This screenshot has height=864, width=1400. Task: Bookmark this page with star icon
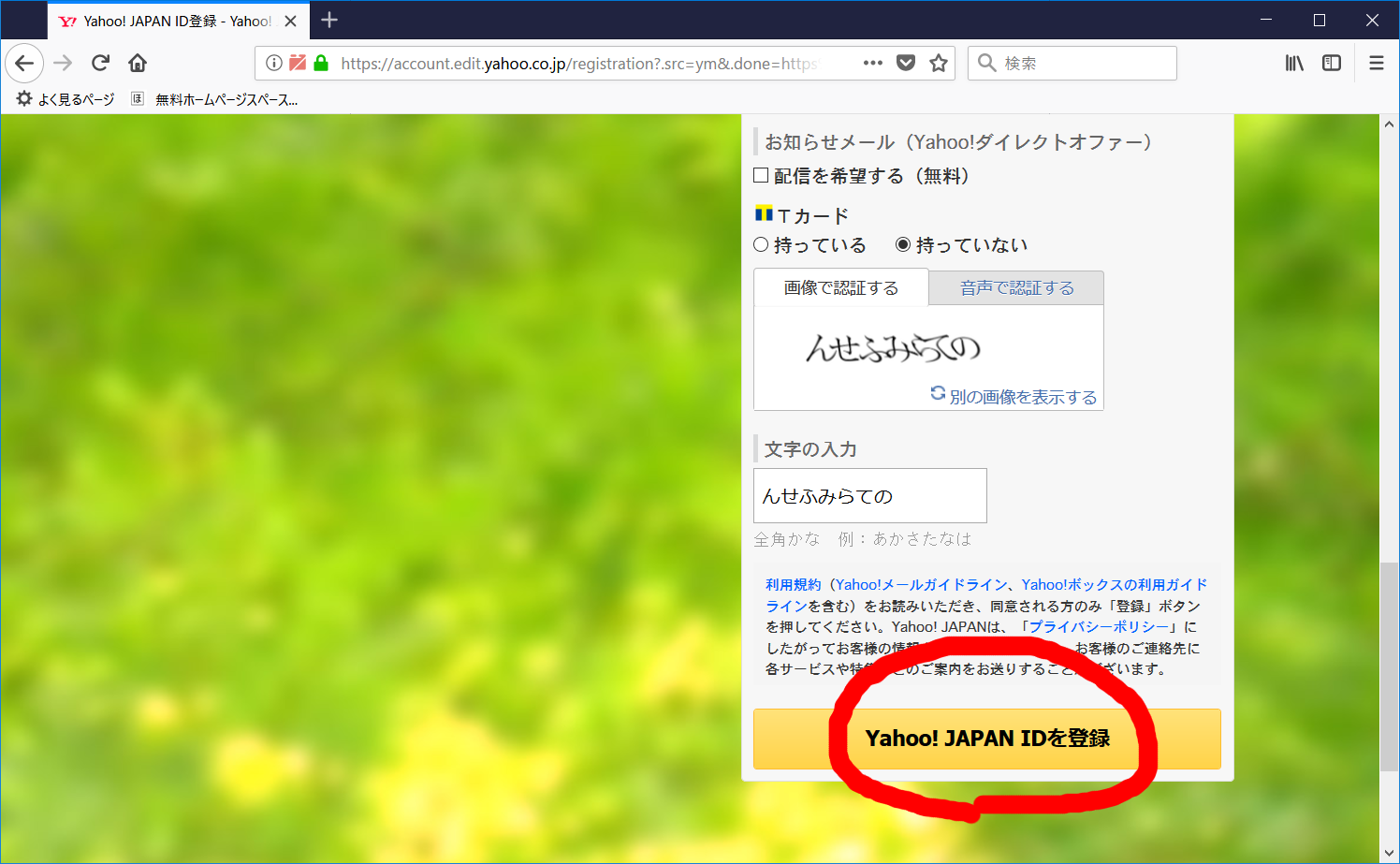[x=939, y=63]
